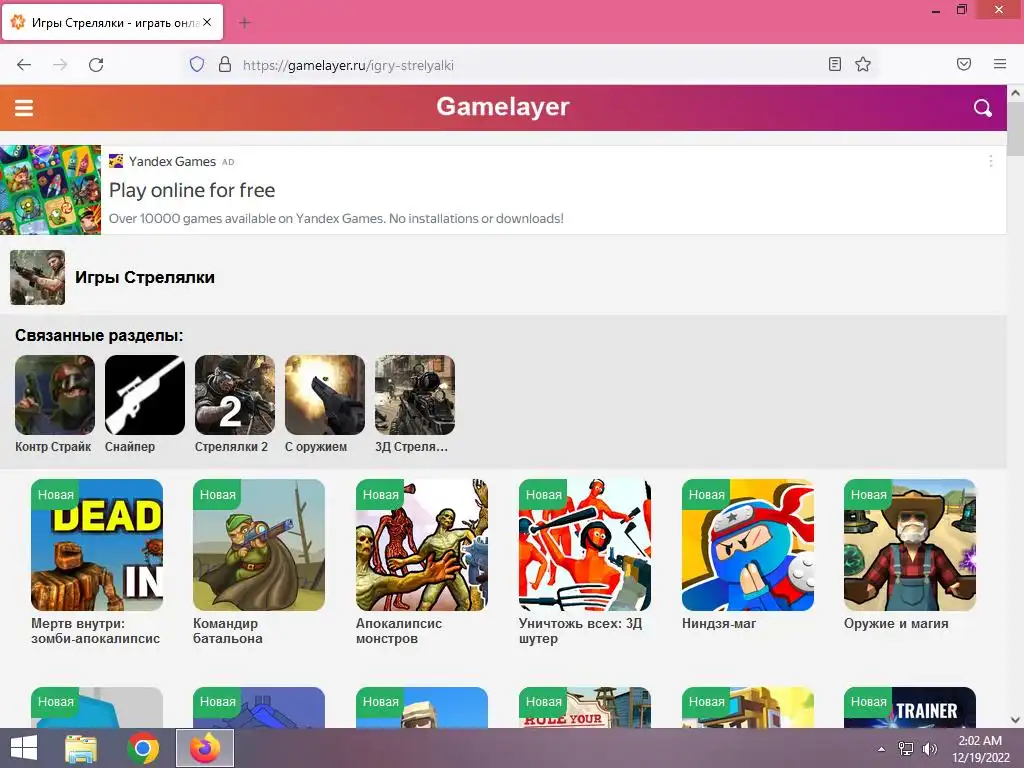Open the Yandex Games ad options menu
Viewport: 1024px width, 768px height.
[991, 161]
